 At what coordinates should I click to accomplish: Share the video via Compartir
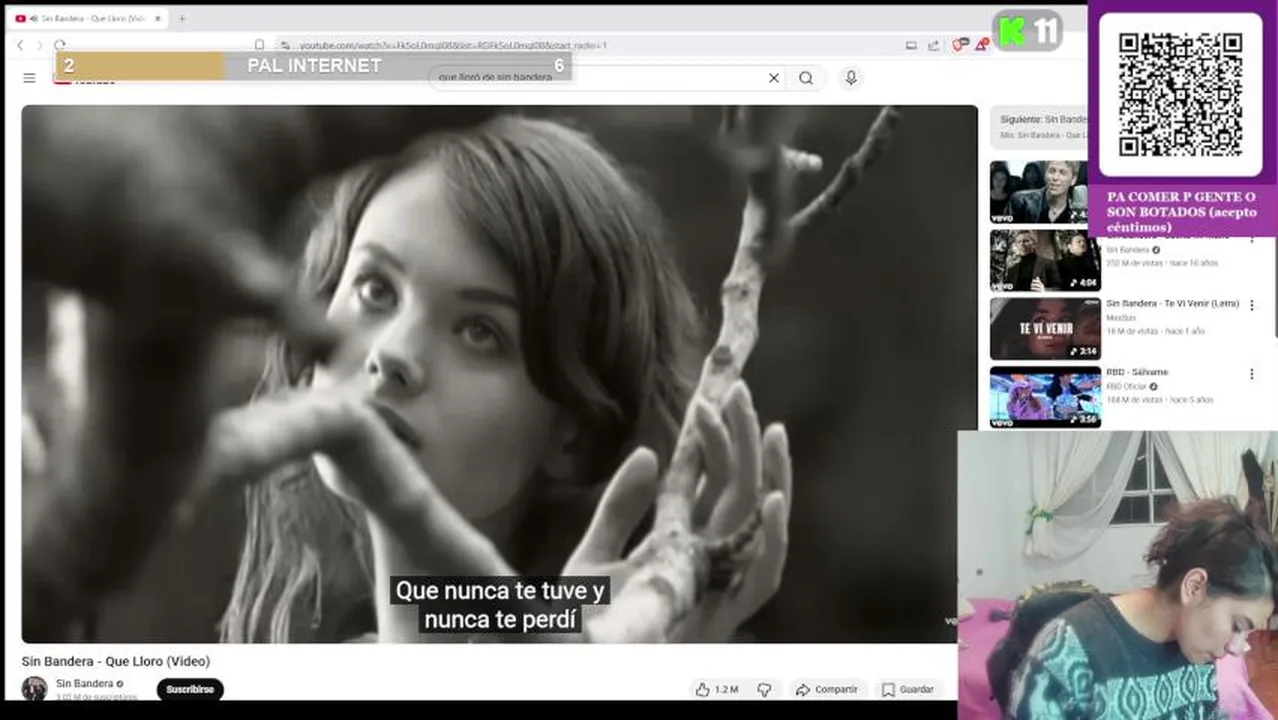pyautogui.click(x=827, y=689)
